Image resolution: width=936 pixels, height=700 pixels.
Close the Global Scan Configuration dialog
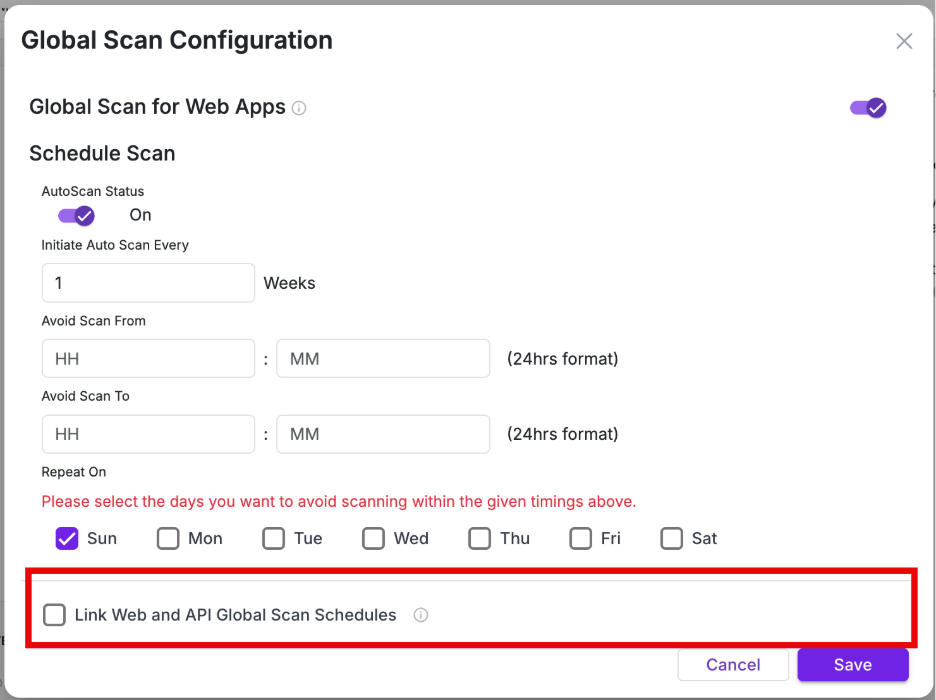tap(904, 41)
